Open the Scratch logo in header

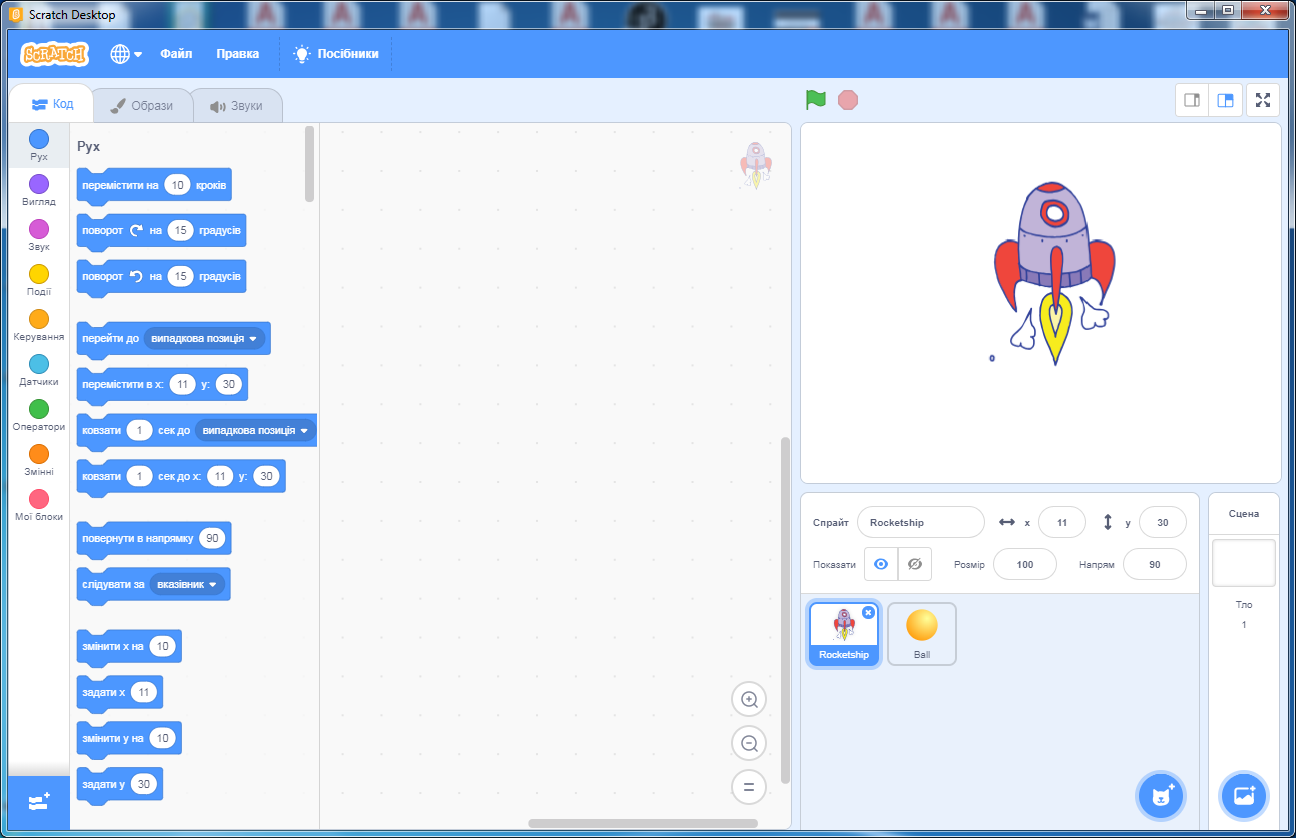click(54, 54)
